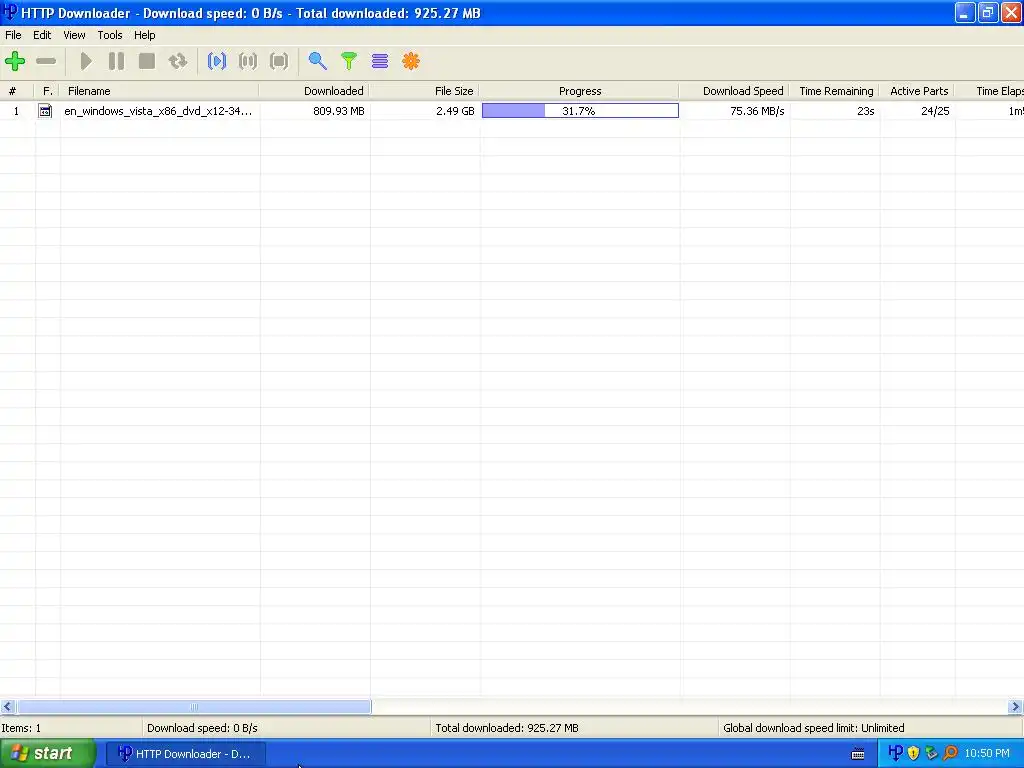
Task: Click the 31.7% progress bar
Action: [580, 111]
